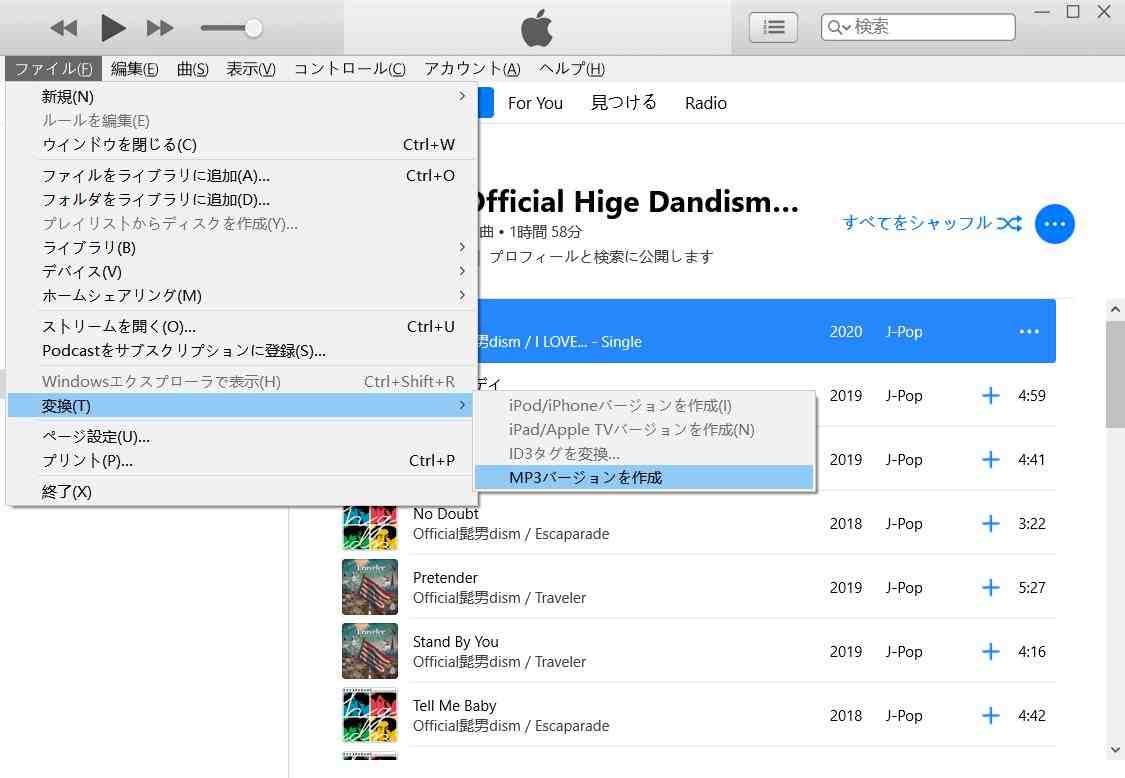Viewport: 1125px width, 778px height.
Task: Open the 編集(E) menu in menu bar
Action: click(x=134, y=69)
